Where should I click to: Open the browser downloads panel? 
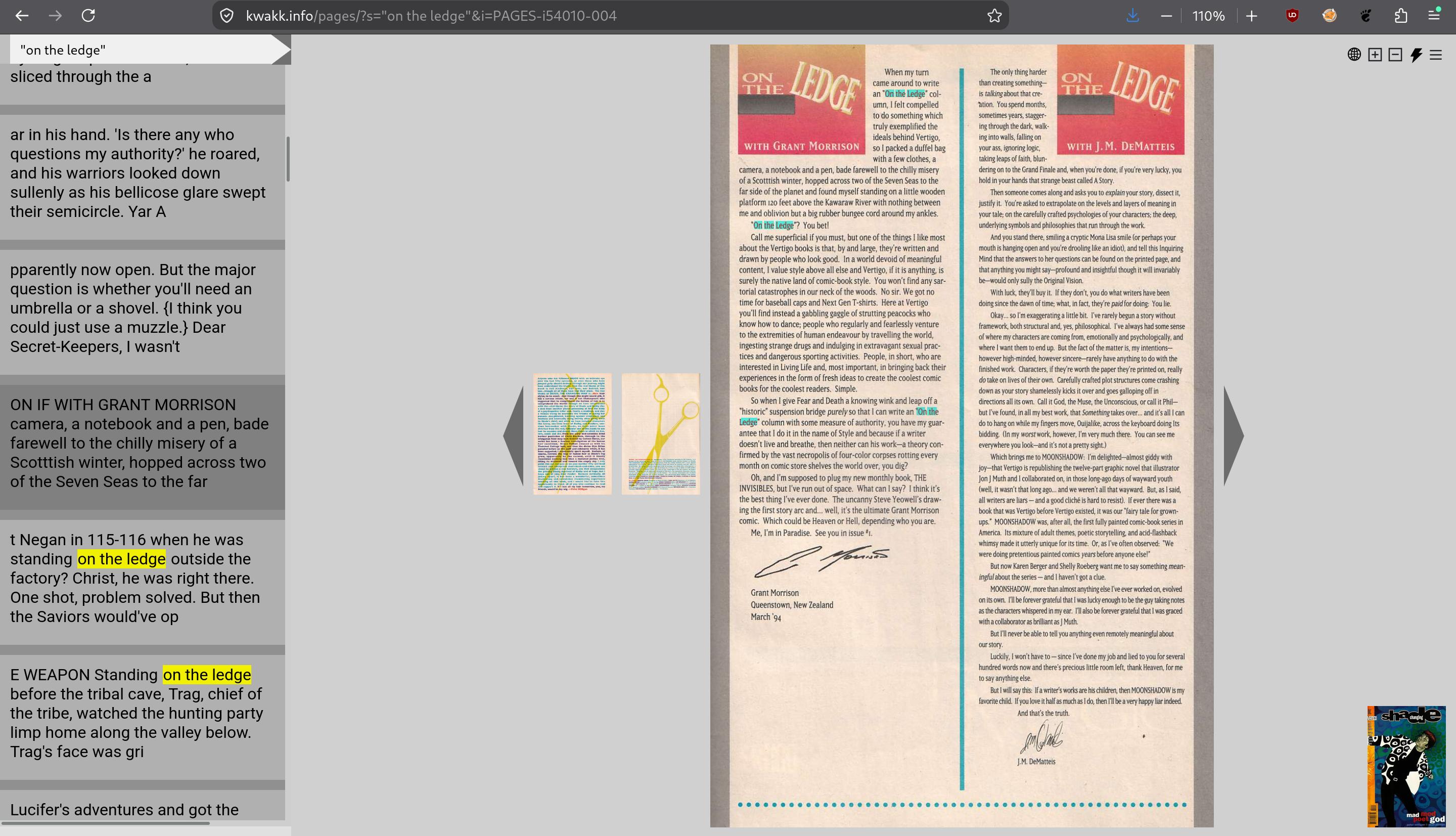pos(1132,16)
